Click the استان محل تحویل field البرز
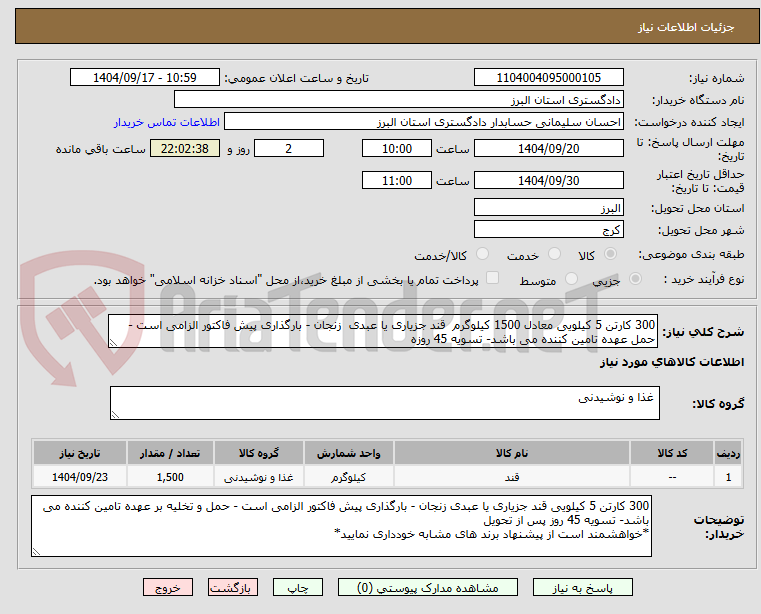This screenshot has height=614, width=761. [548, 207]
